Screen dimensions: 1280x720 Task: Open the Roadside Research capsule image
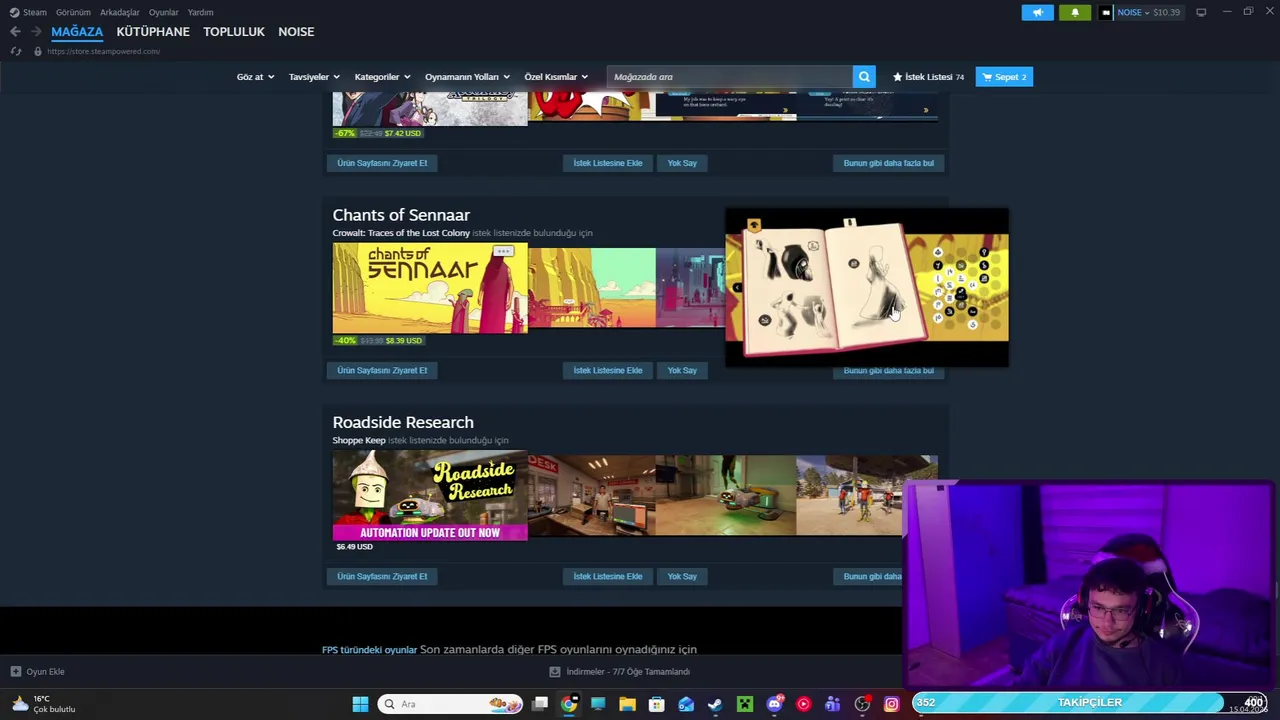click(x=430, y=495)
